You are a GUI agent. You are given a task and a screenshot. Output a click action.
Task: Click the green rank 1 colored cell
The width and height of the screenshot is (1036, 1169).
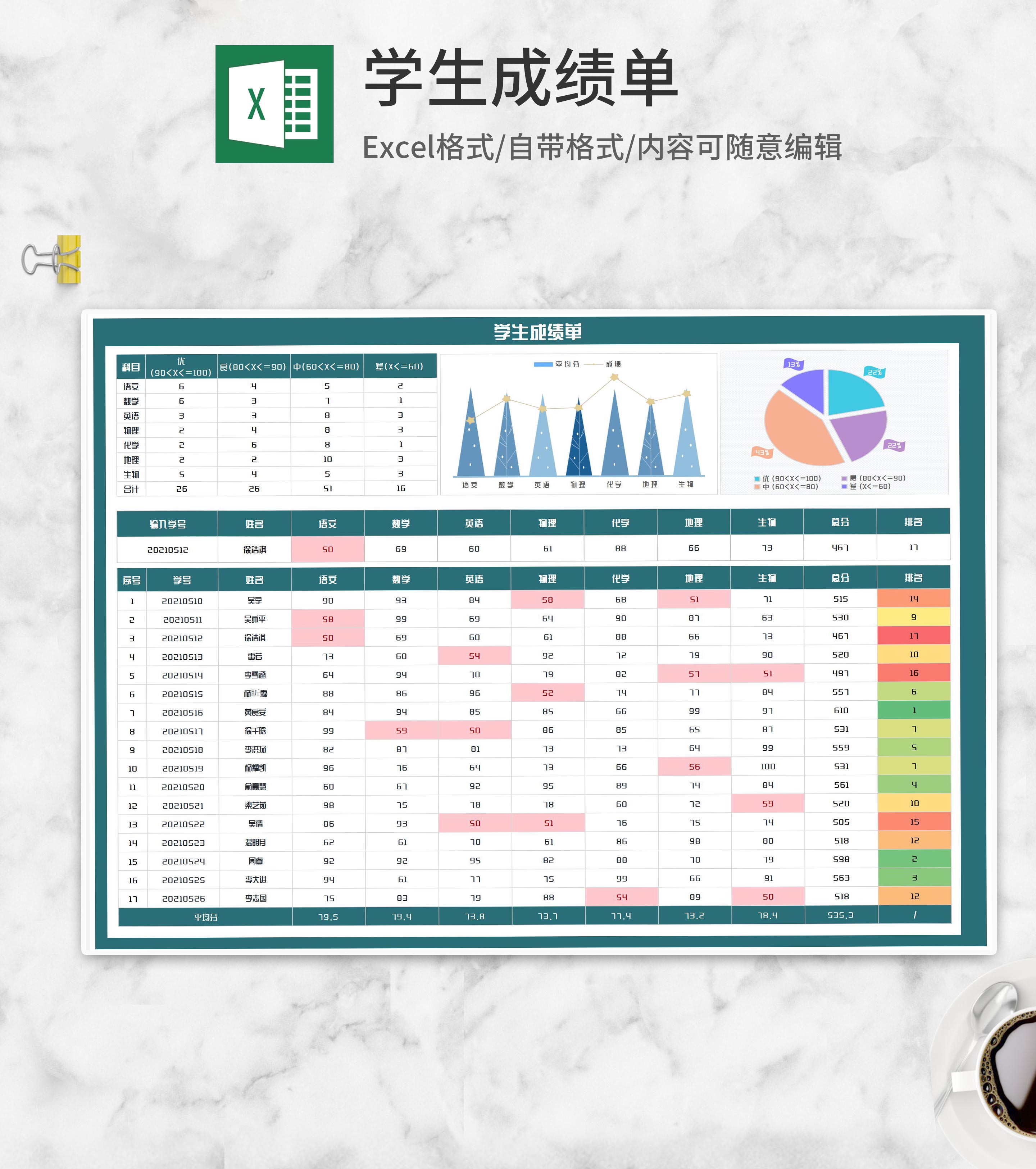point(914,710)
